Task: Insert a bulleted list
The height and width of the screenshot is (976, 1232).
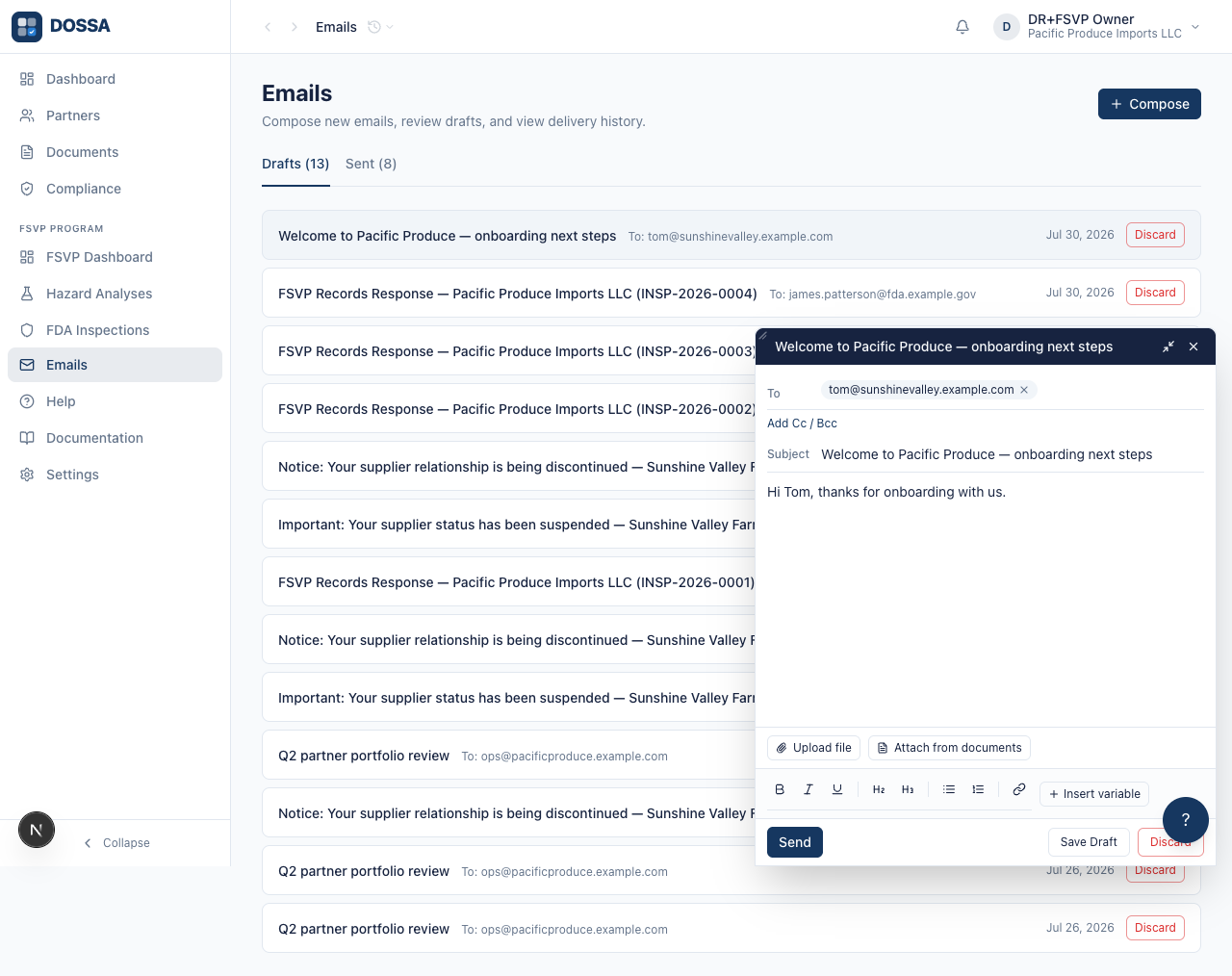Action: (x=949, y=789)
